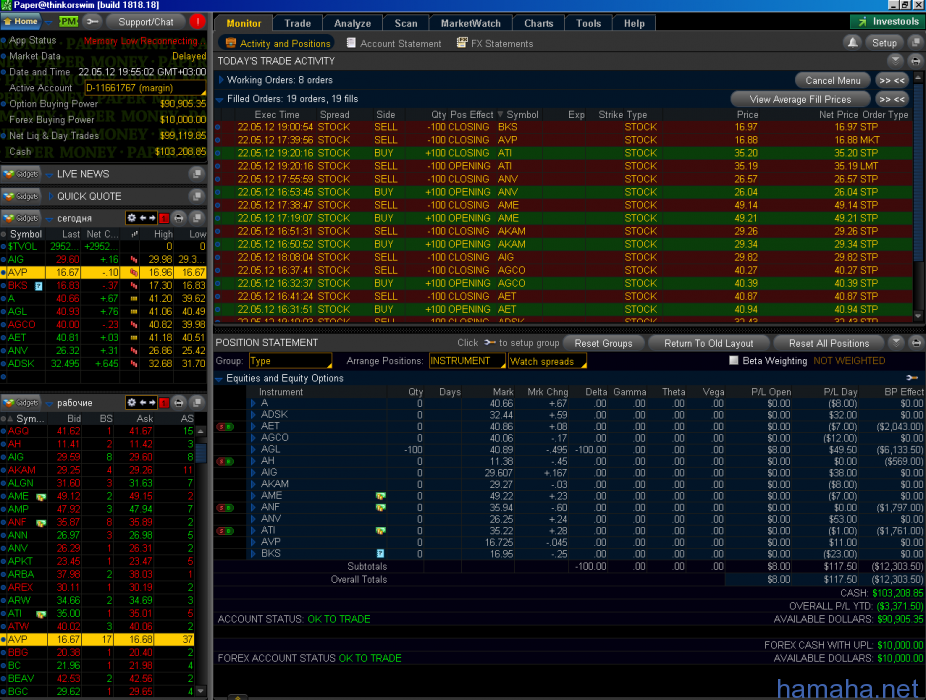Open the Account Statement sub-tab
Screen dimensions: 926x700
[394, 43]
